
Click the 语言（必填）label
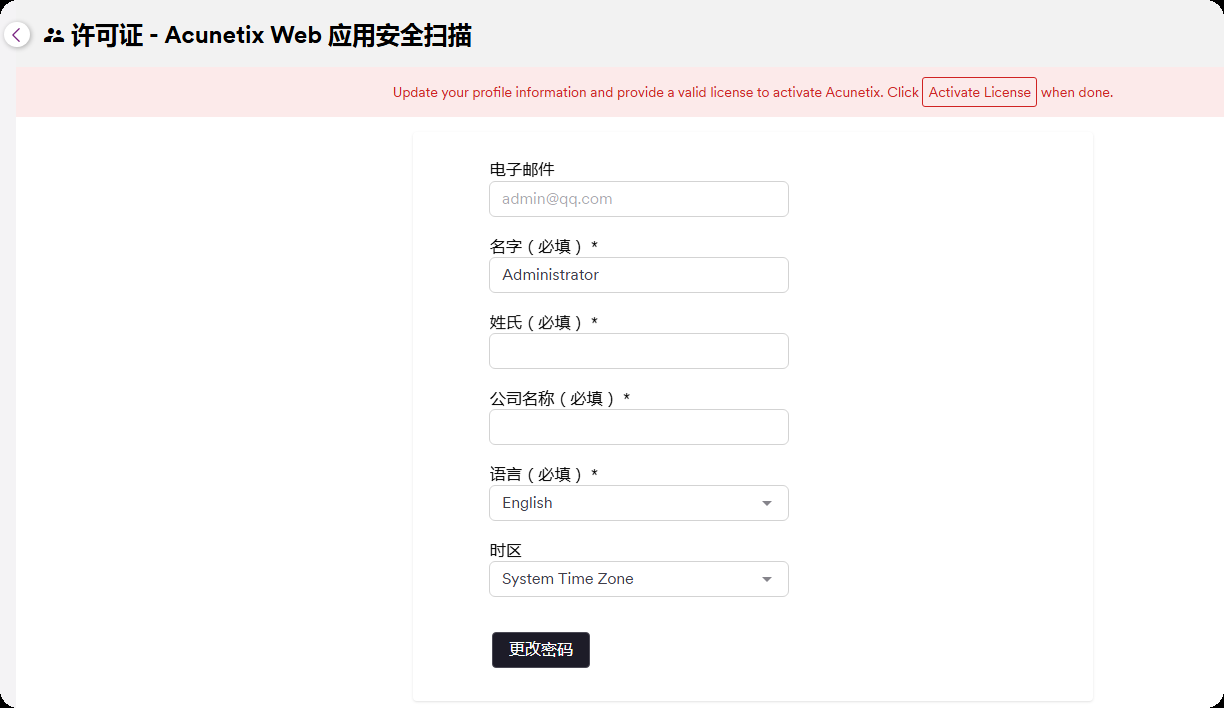pos(543,474)
